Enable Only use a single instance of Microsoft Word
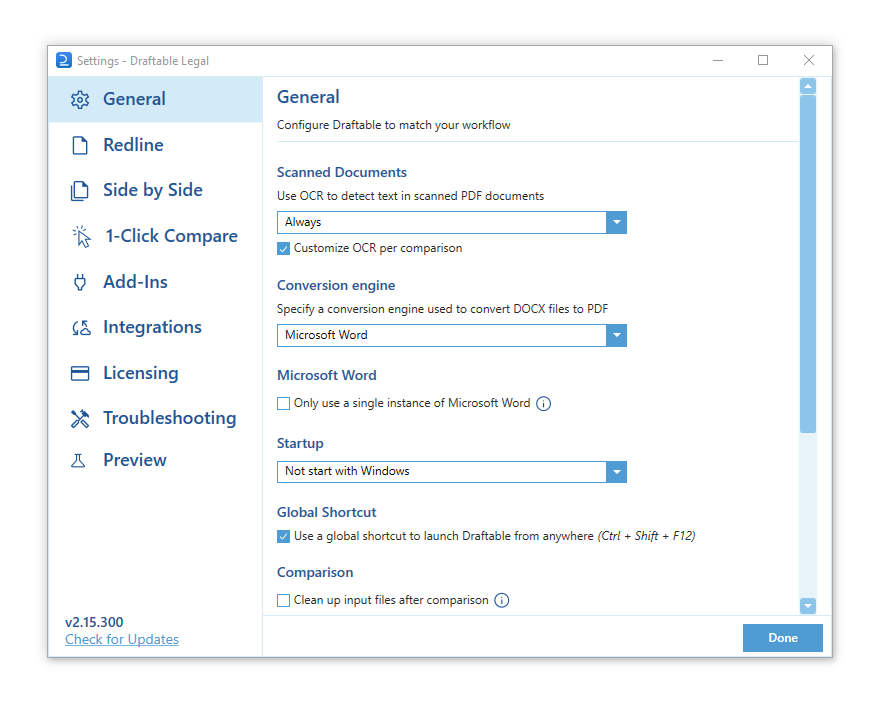The width and height of the screenshot is (887, 703). click(283, 404)
